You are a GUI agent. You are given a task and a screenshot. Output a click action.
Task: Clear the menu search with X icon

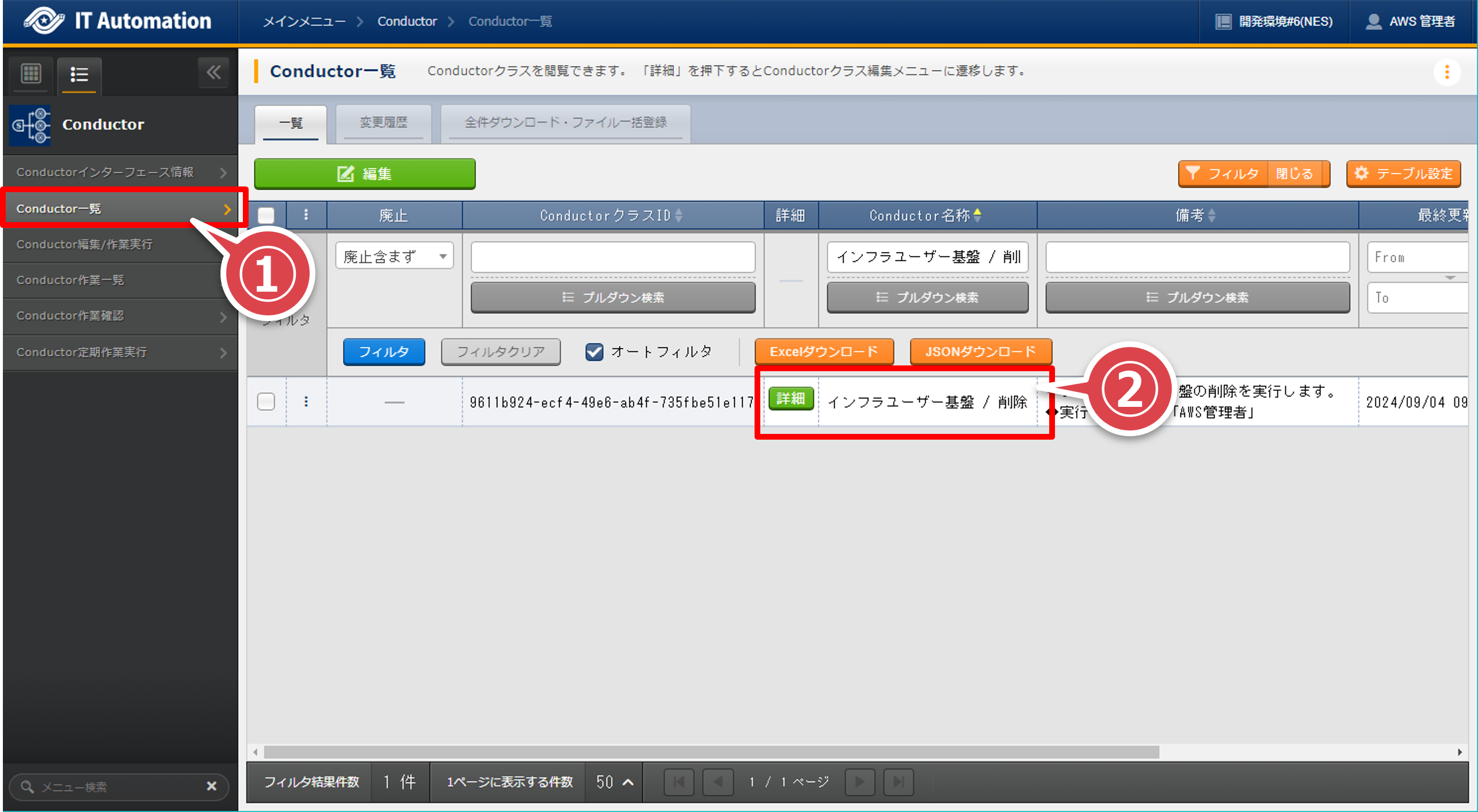tap(212, 786)
